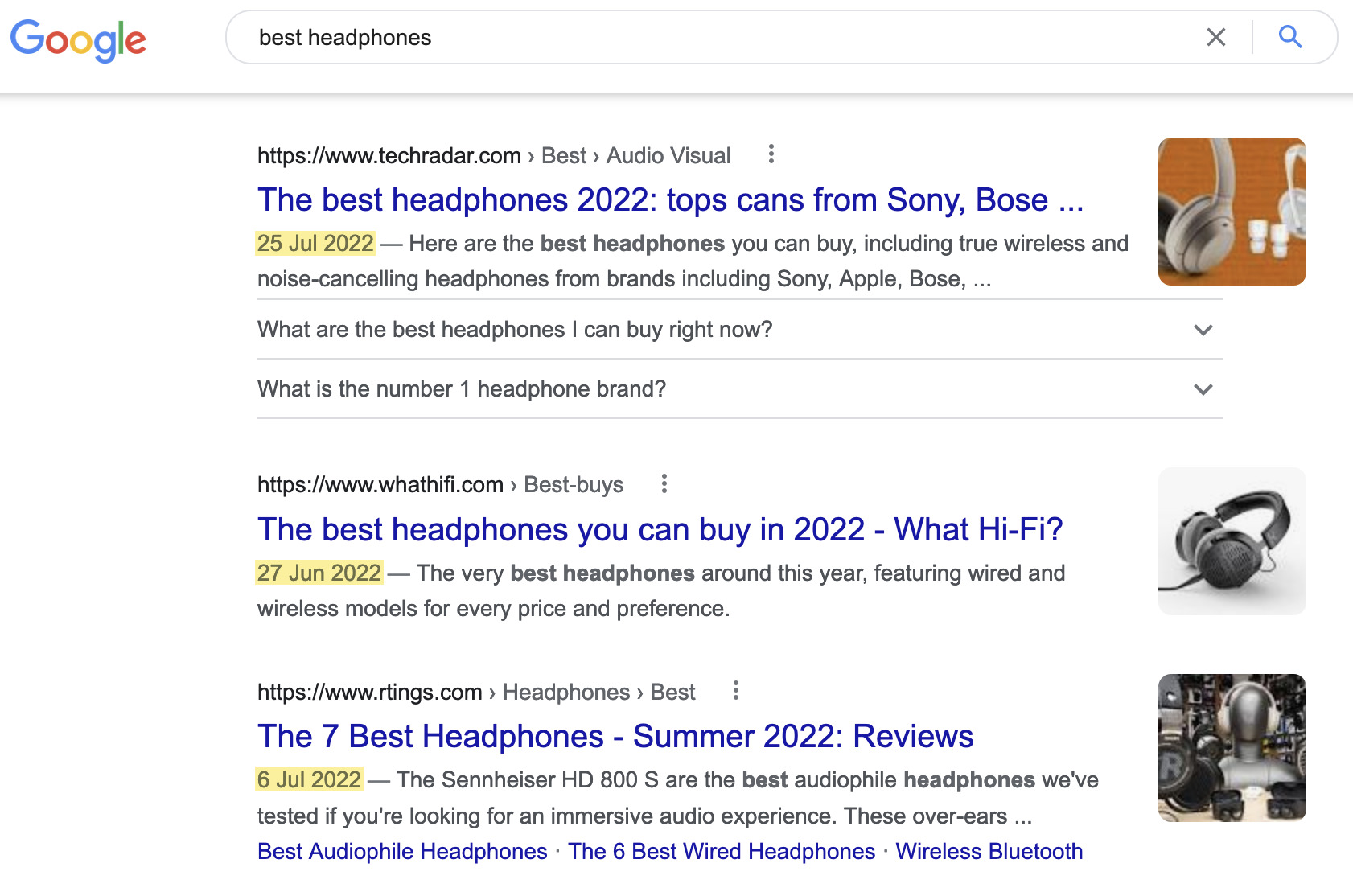Click the TechRadar result's headphones thumbnail
This screenshot has width=1353, height=896.
tap(1232, 212)
